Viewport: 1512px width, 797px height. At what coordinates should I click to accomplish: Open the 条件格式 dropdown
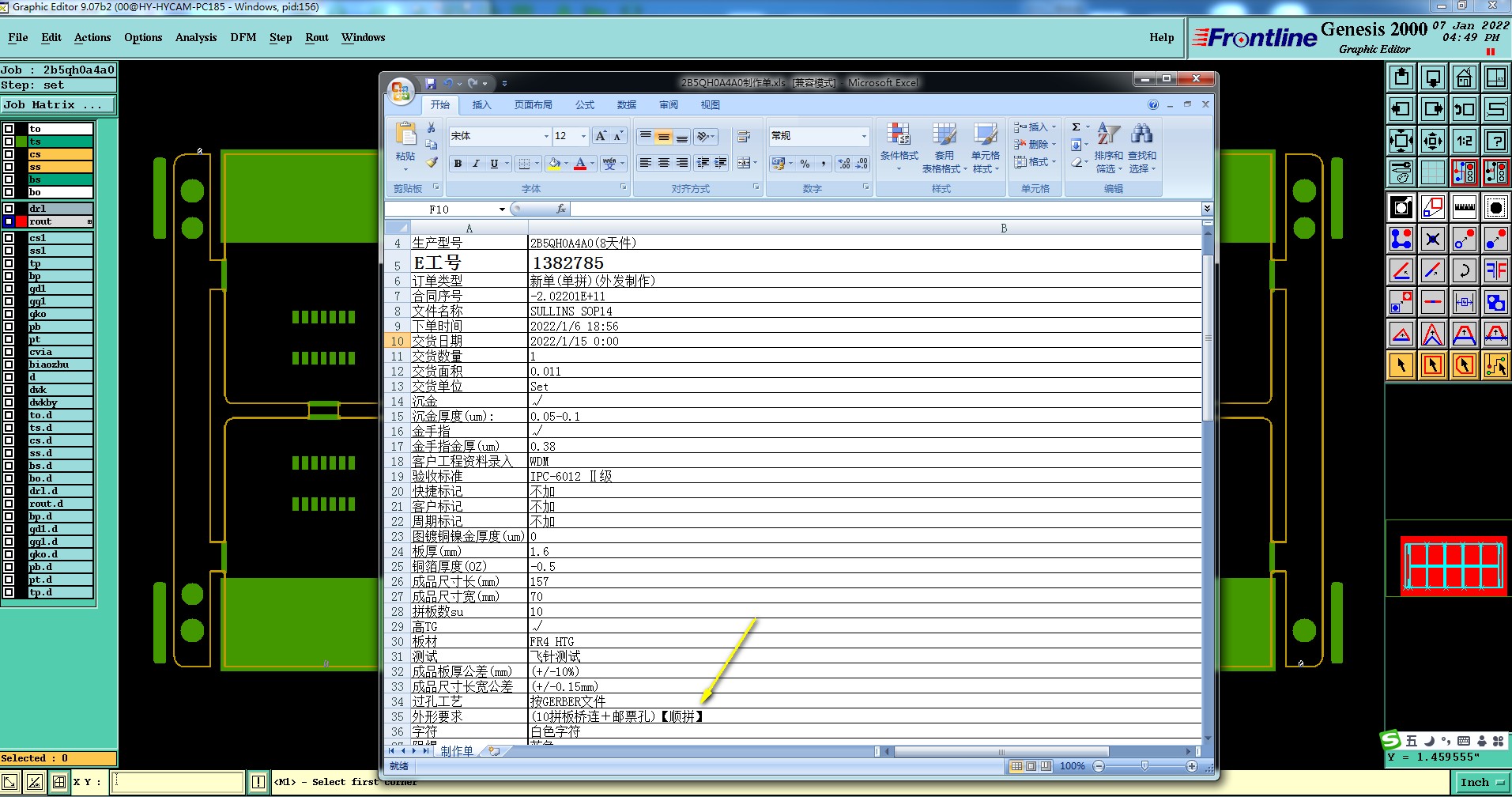pyautogui.click(x=899, y=147)
